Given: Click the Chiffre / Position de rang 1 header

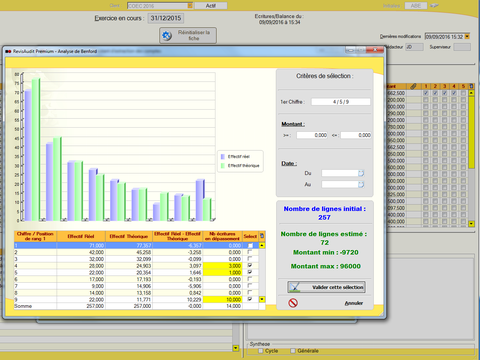Looking at the screenshot, I should [35, 236].
